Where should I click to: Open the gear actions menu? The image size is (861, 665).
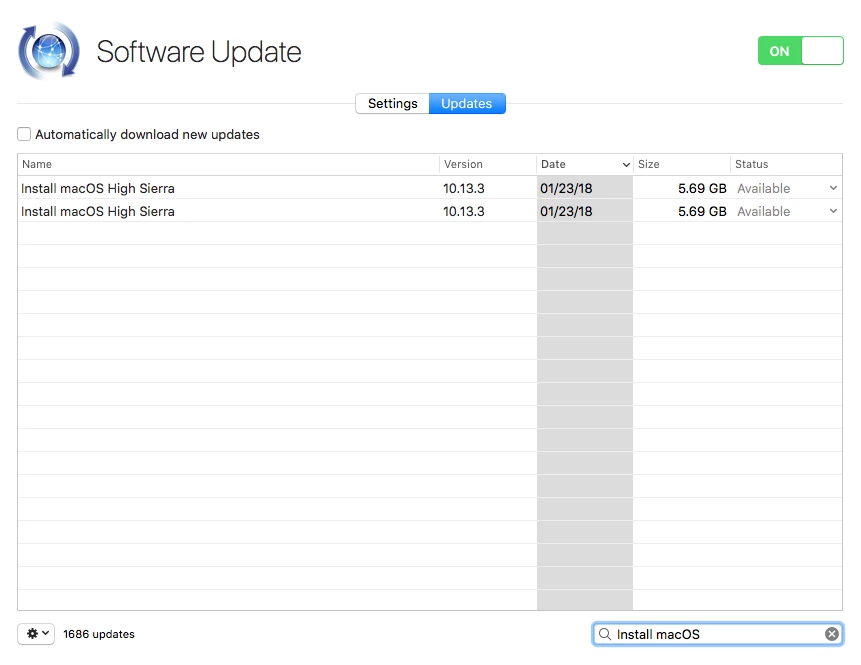click(x=36, y=634)
